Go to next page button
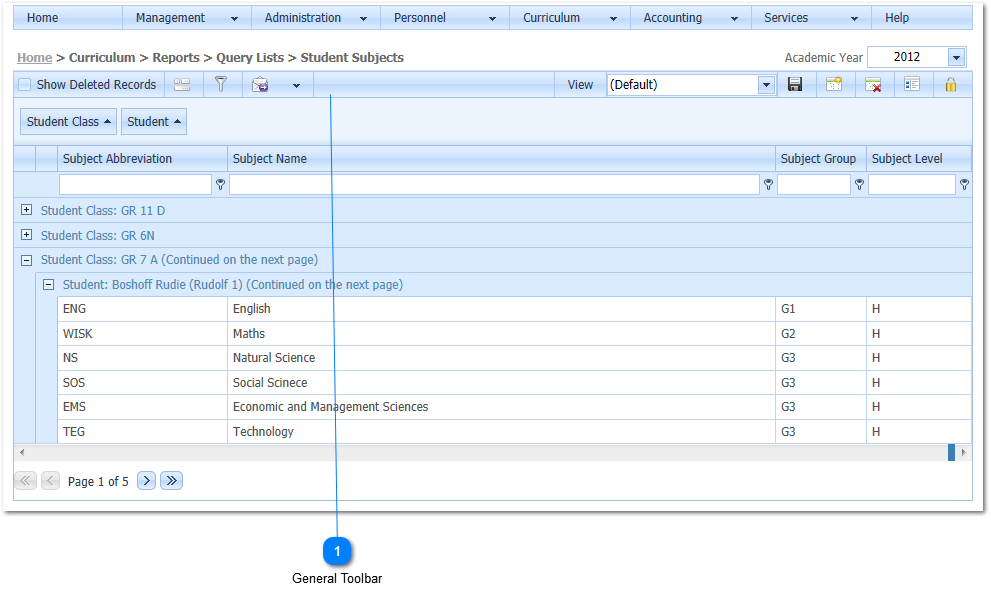Viewport: 991px width, 602px height. (x=147, y=481)
